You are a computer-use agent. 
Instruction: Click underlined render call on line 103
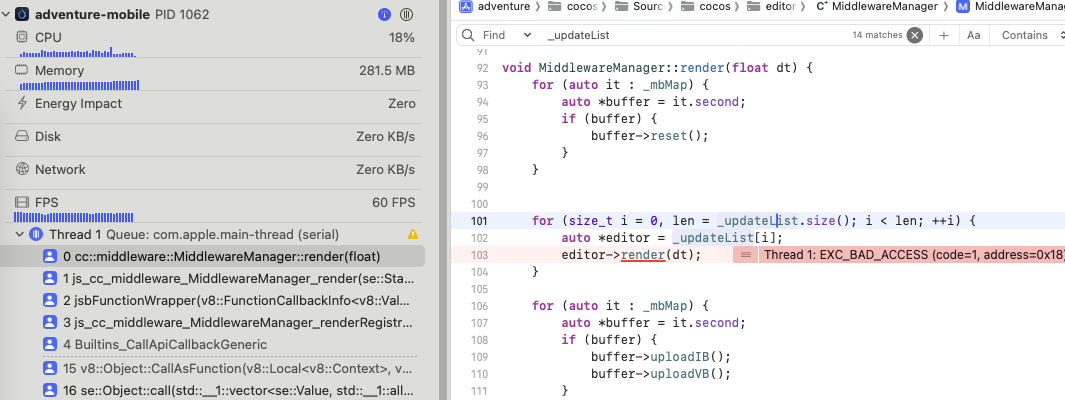[643, 255]
